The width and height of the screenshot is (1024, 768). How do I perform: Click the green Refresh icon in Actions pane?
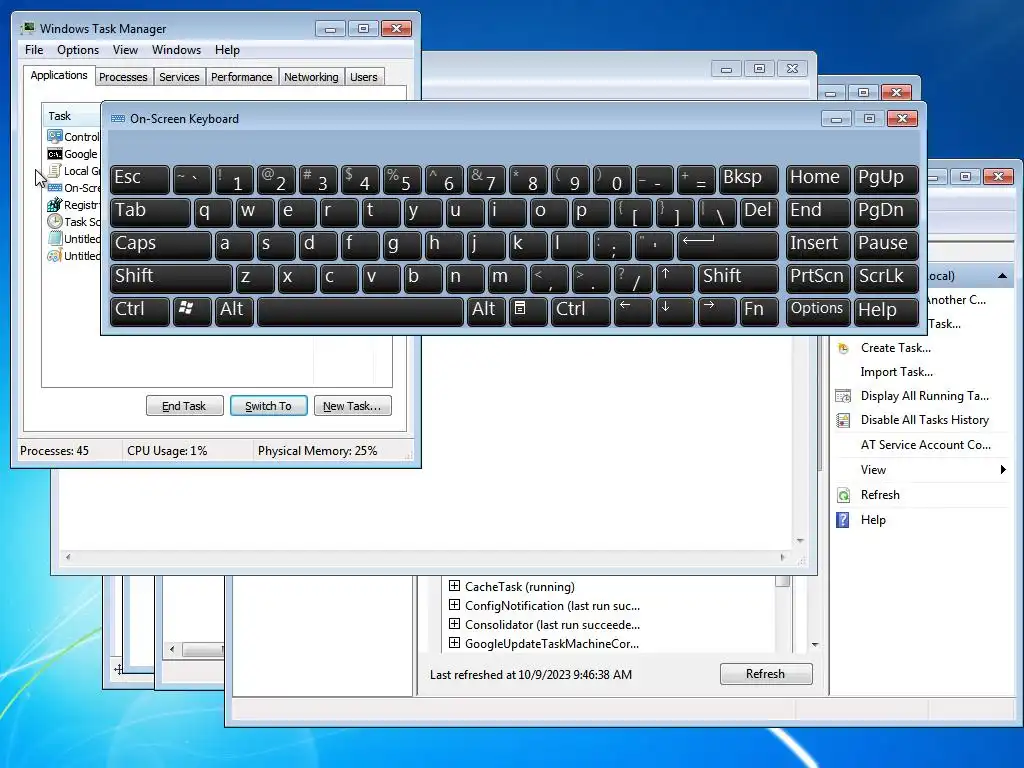843,495
